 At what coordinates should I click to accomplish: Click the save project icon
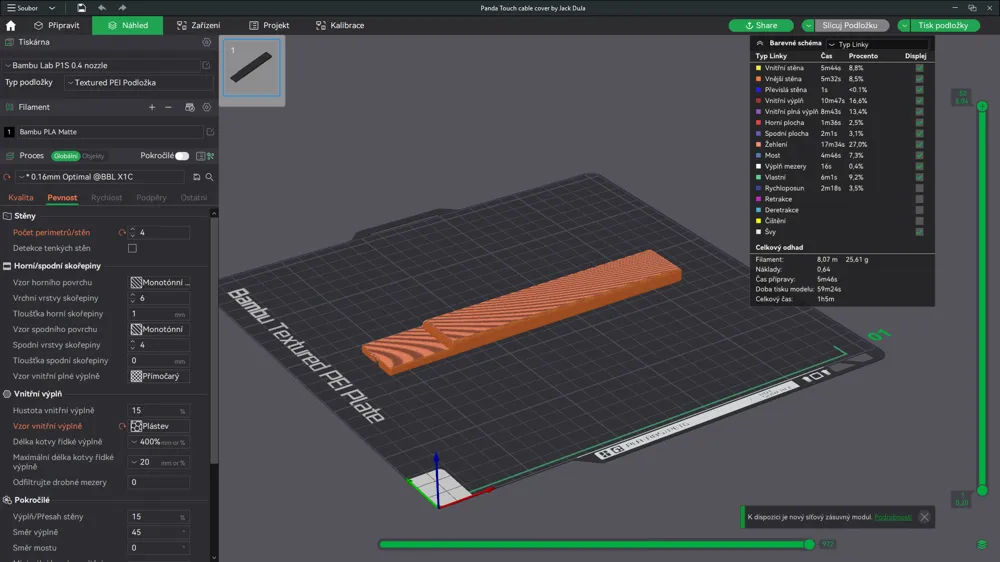coord(81,8)
